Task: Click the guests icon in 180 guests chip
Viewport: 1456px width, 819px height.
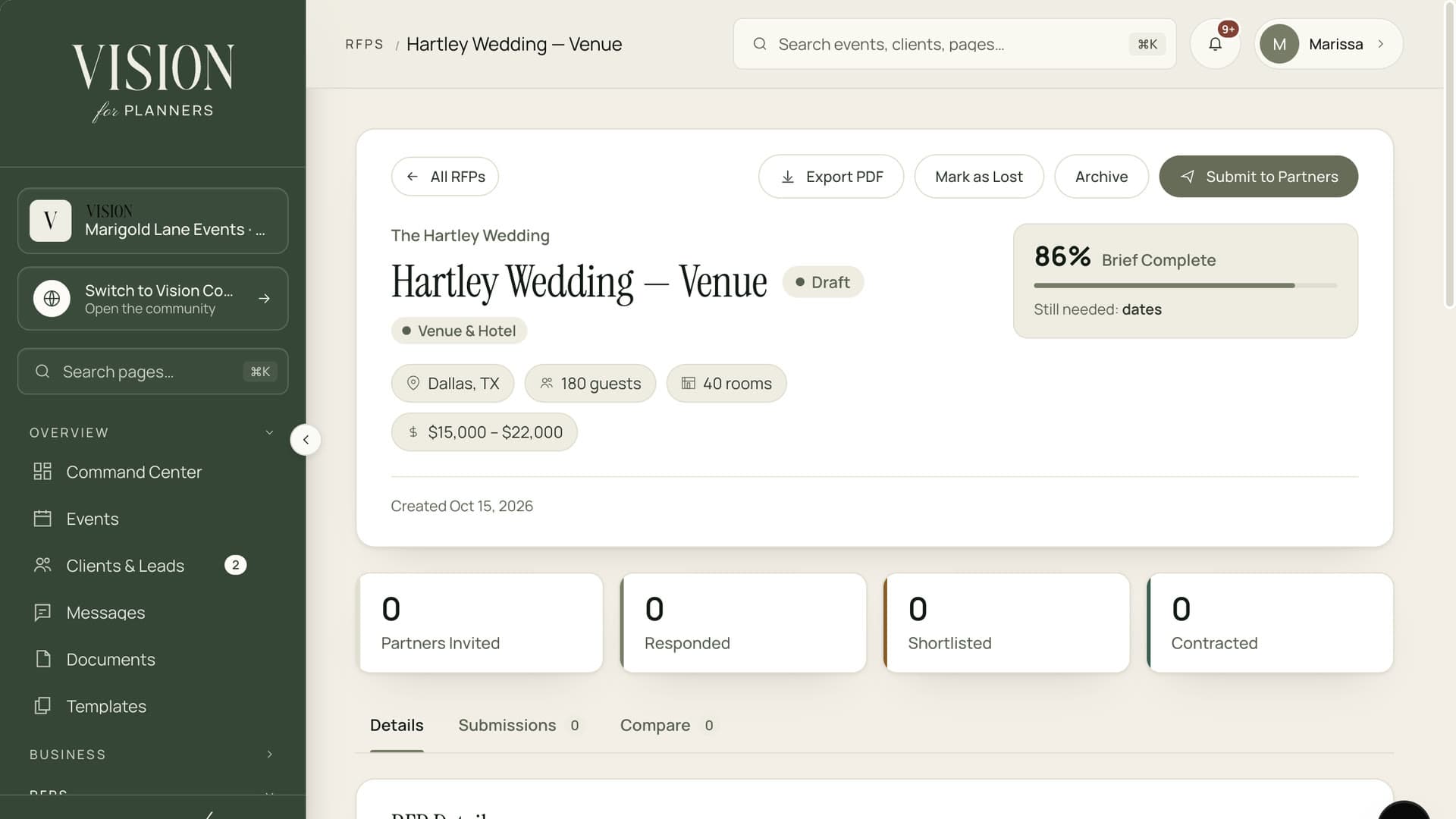Action: pyautogui.click(x=546, y=383)
